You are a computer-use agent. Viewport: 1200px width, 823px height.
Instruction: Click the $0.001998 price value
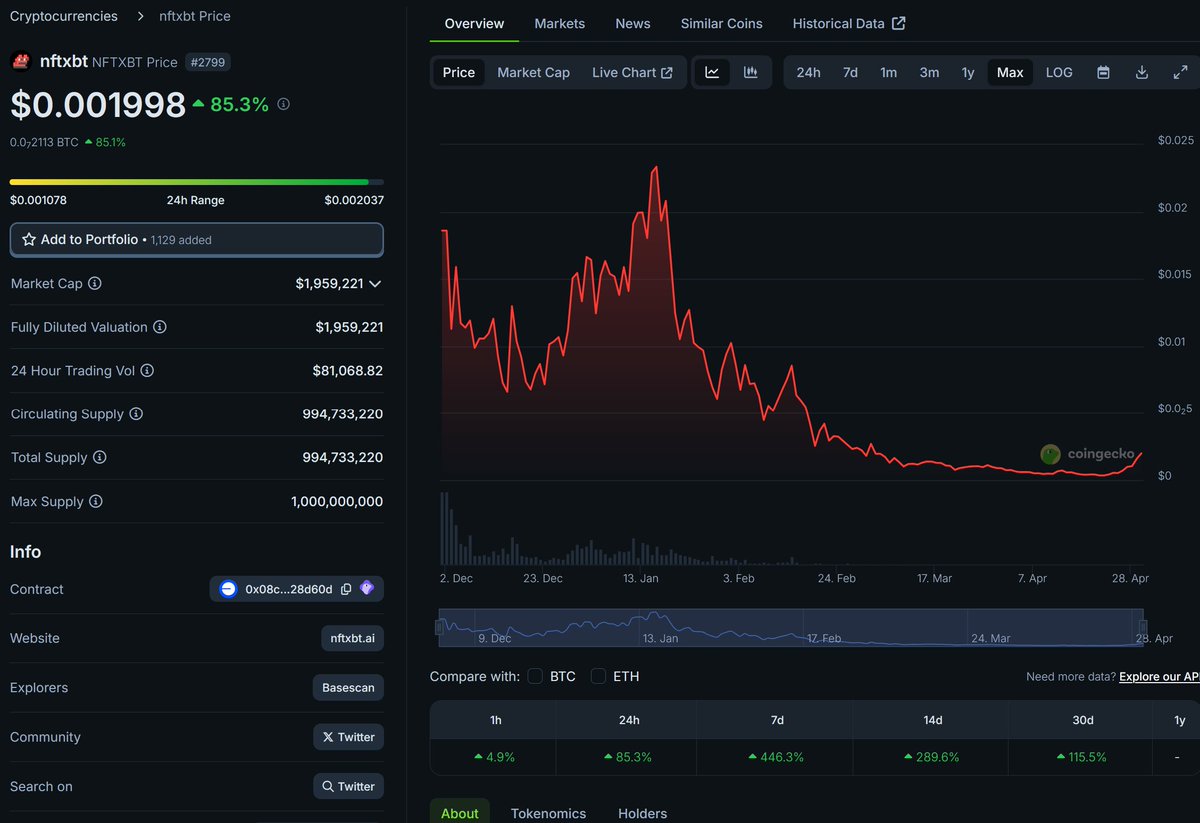(98, 104)
